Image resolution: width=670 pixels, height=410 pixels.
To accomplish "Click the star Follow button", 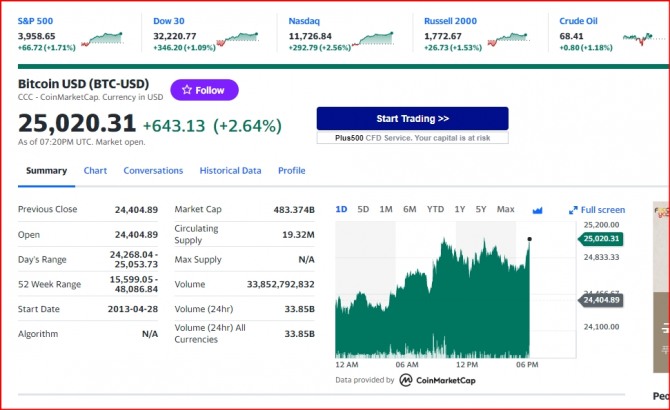I will (x=204, y=90).
